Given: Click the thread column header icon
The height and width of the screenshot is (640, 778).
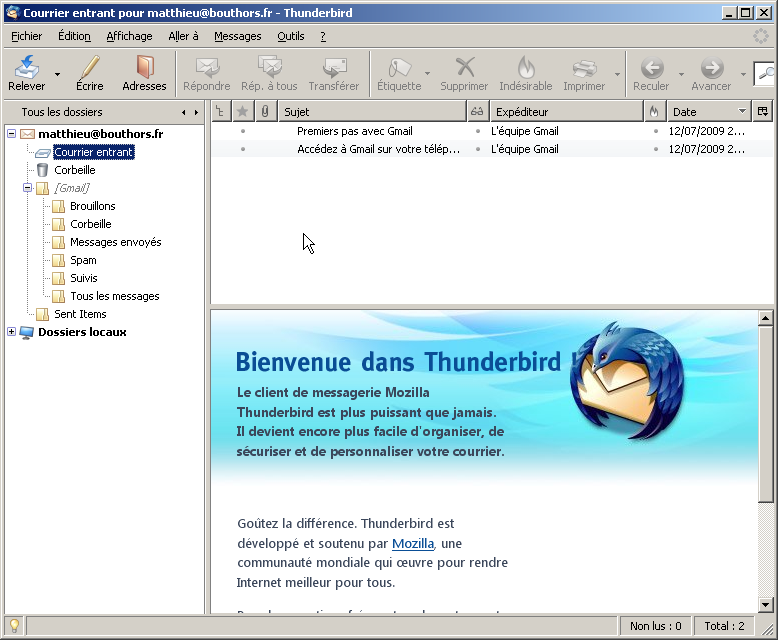Looking at the screenshot, I should pos(220,112).
